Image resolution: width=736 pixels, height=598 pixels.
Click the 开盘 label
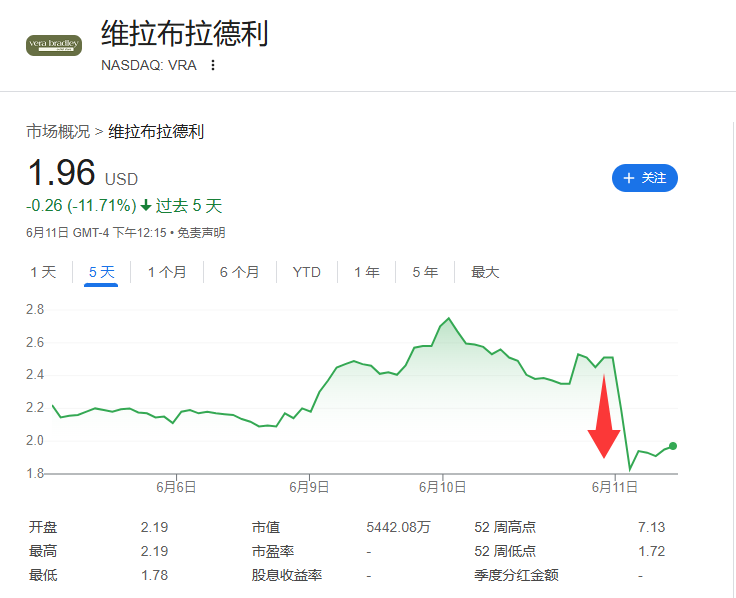[x=43, y=527]
